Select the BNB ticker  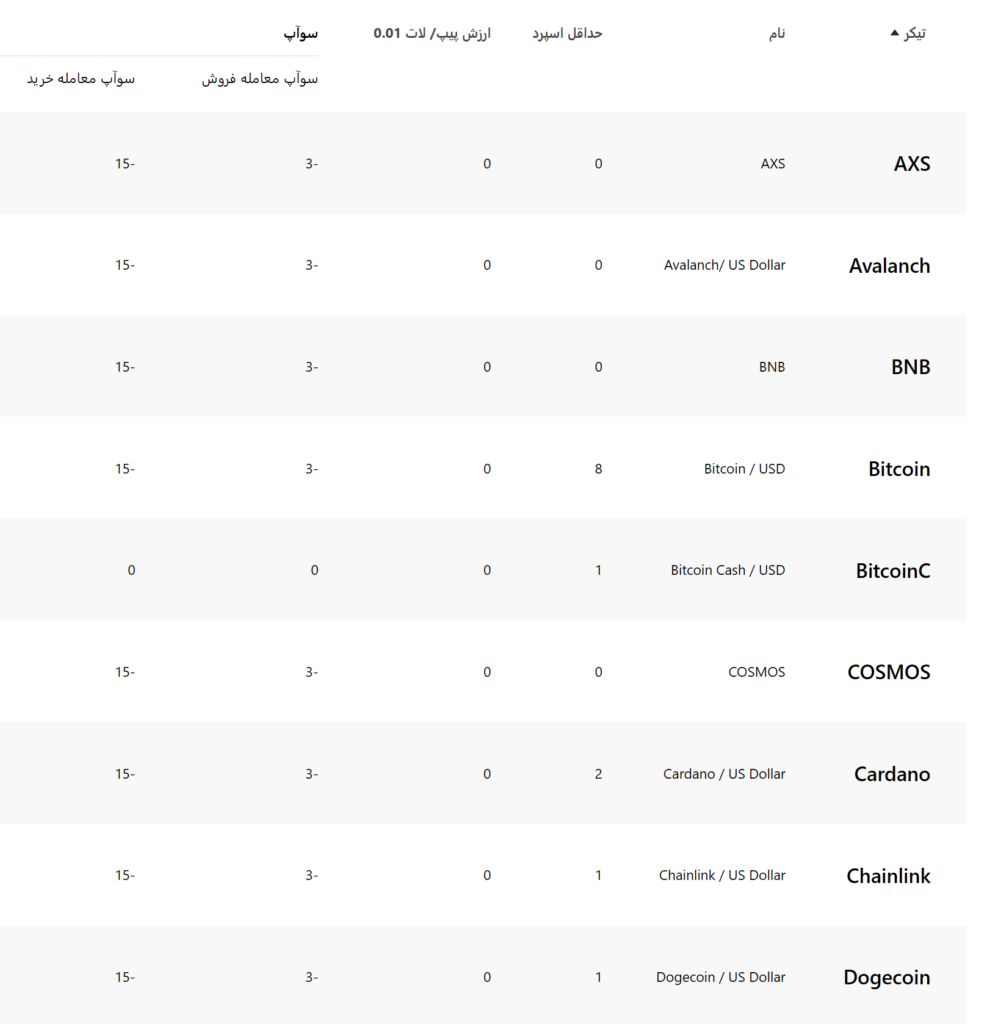coord(911,367)
